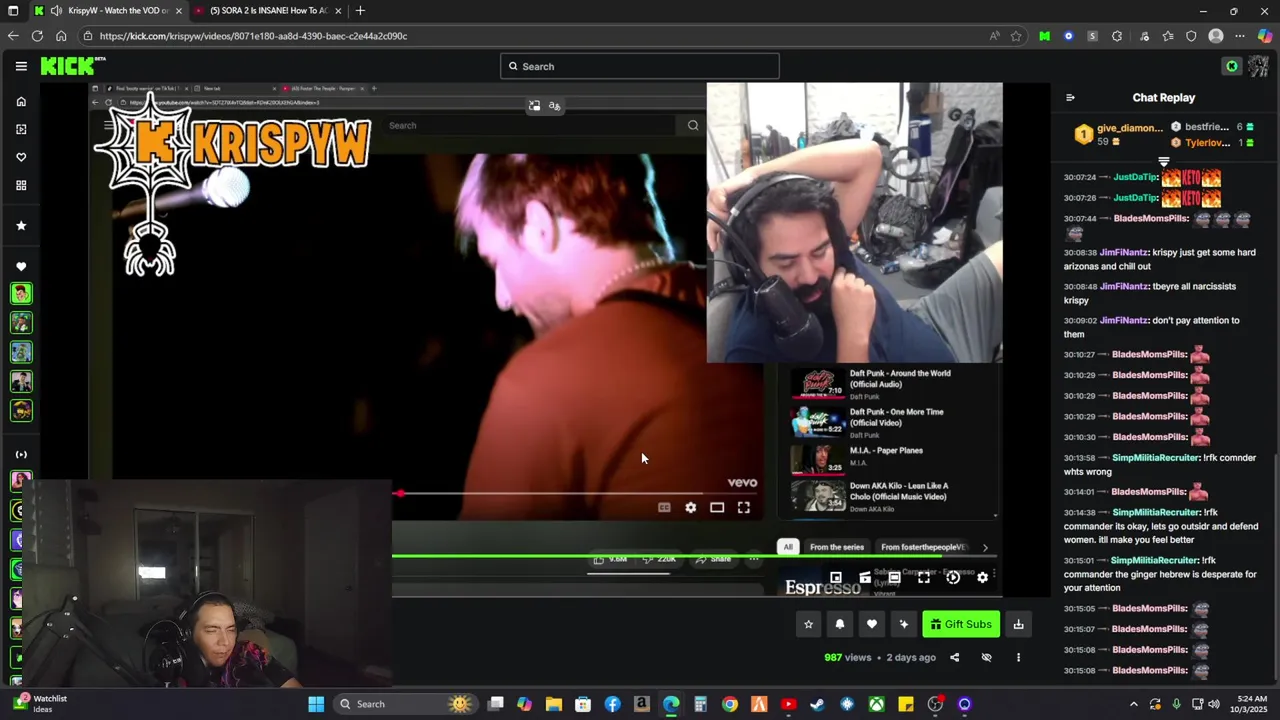Open the playback speed control in Kick player

tap(953, 577)
